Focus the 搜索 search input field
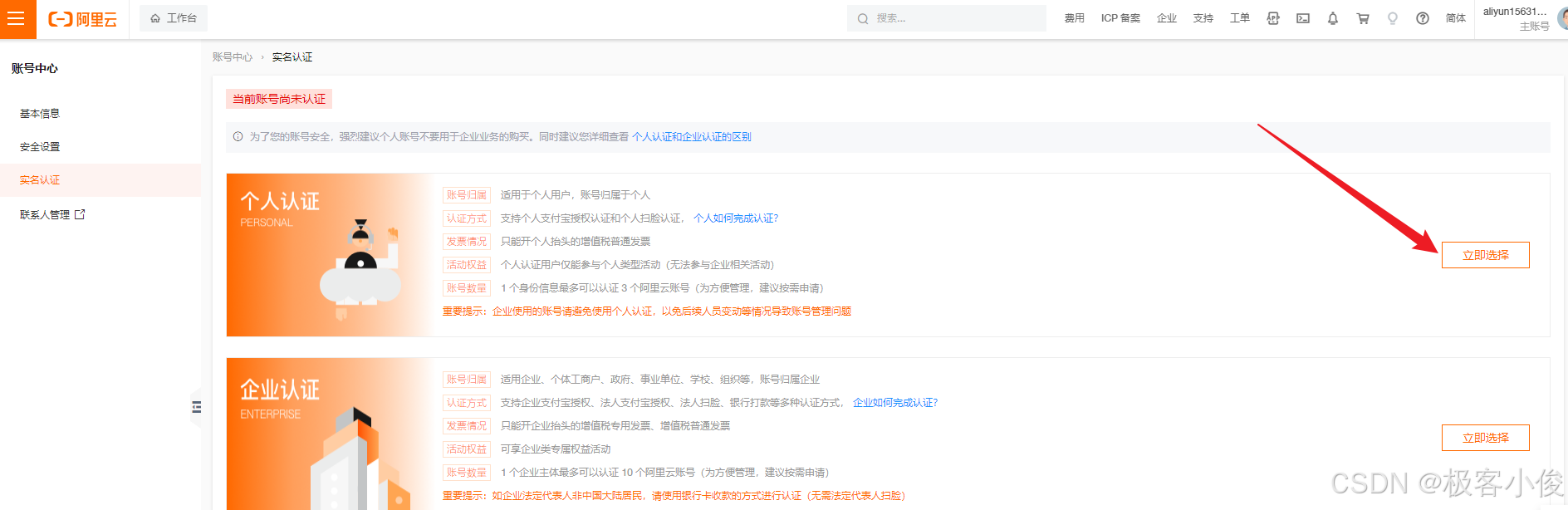 tap(947, 18)
